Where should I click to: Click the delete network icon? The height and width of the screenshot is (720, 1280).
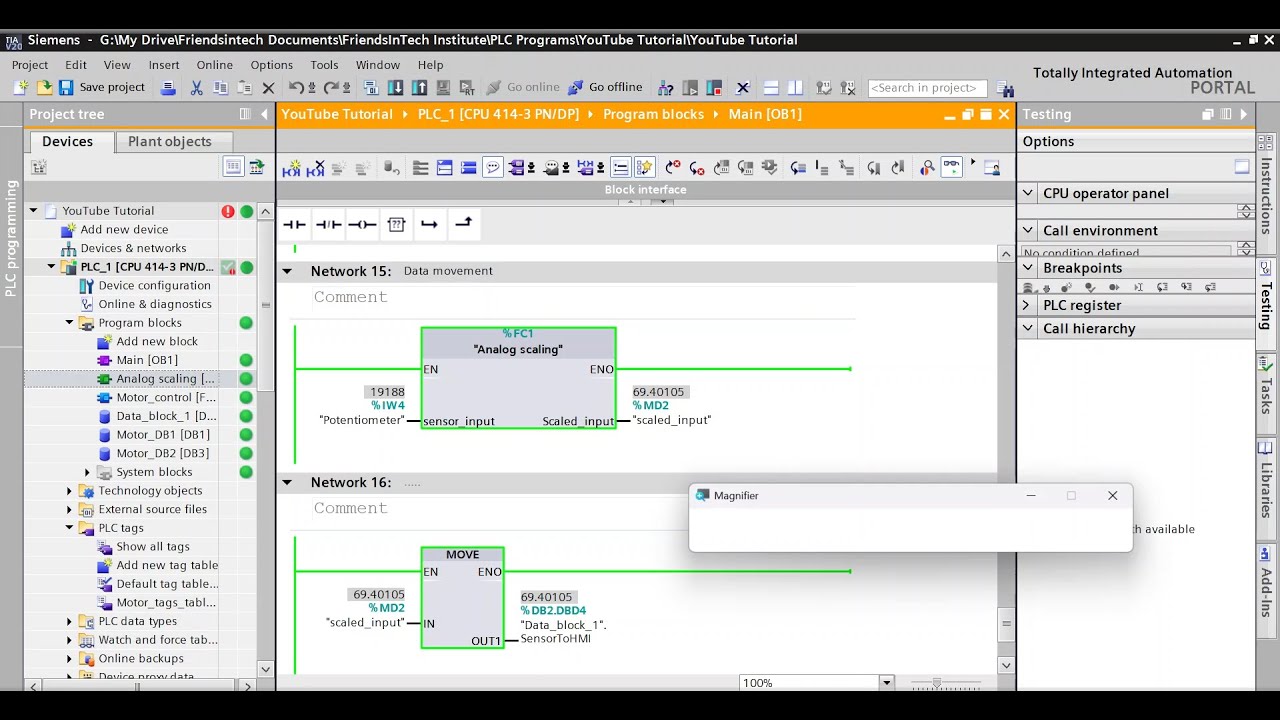click(x=315, y=168)
